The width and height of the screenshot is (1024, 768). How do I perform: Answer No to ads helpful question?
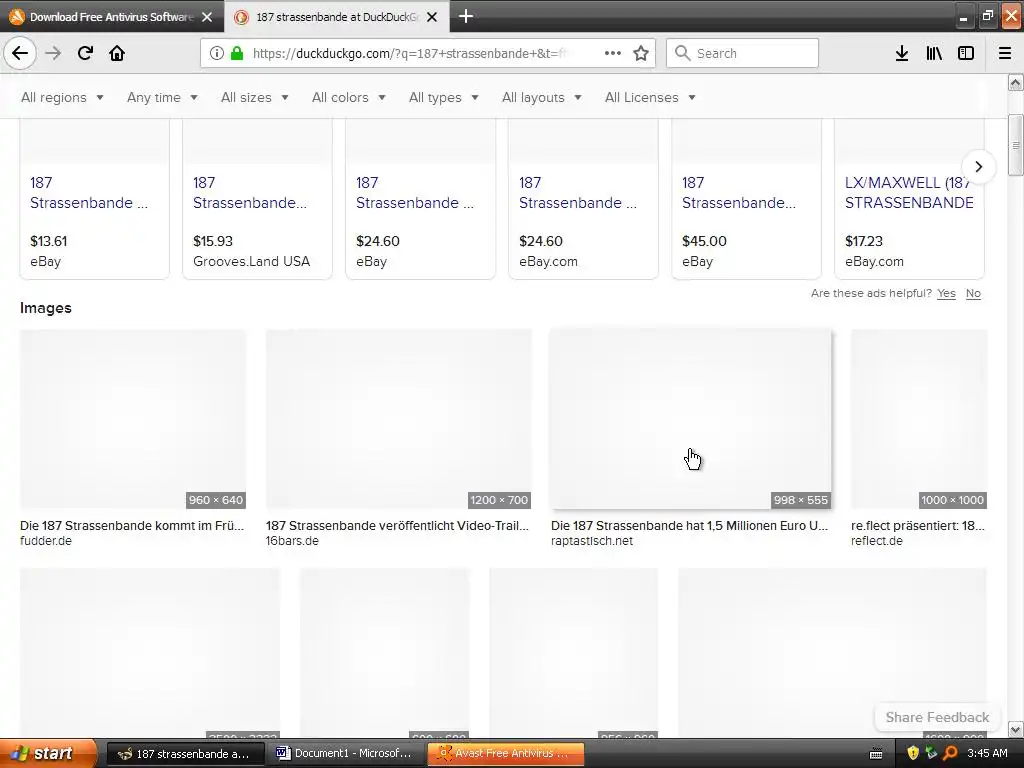tap(973, 293)
